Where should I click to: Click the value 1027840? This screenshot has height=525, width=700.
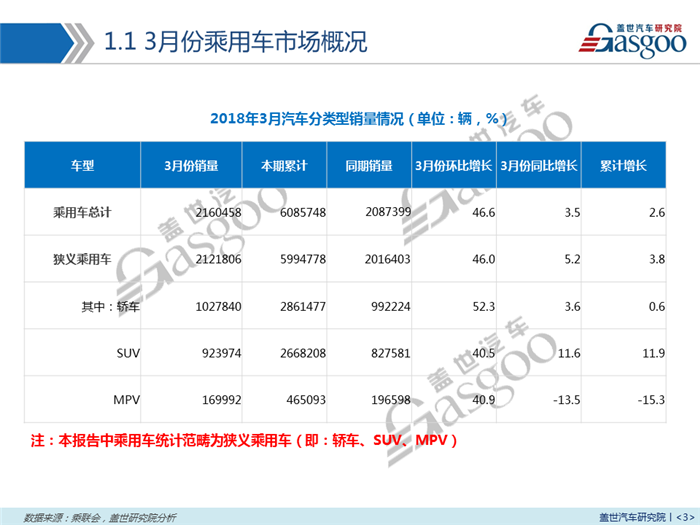pyautogui.click(x=218, y=307)
